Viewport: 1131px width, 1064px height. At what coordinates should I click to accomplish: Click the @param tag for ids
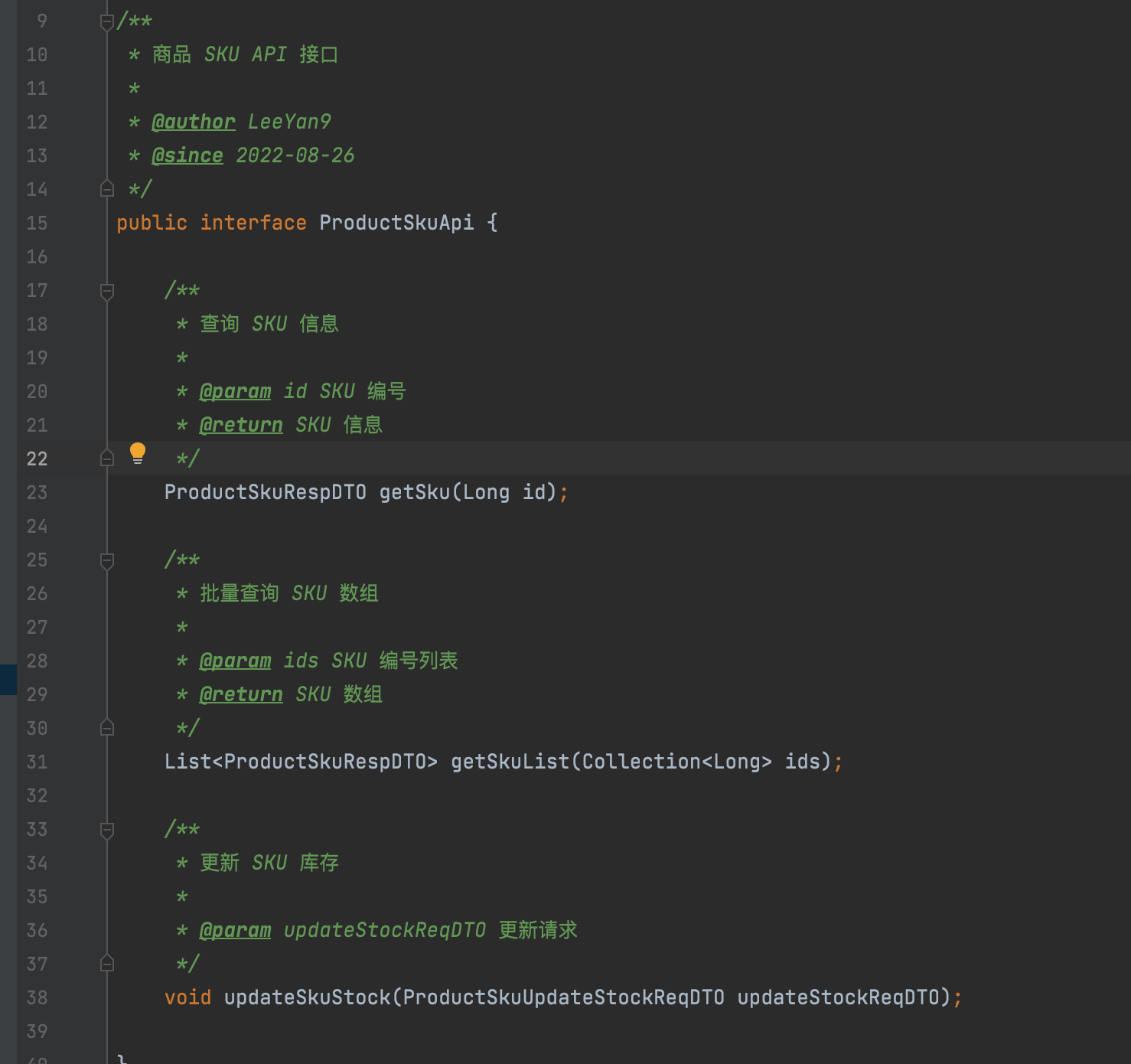click(x=235, y=661)
